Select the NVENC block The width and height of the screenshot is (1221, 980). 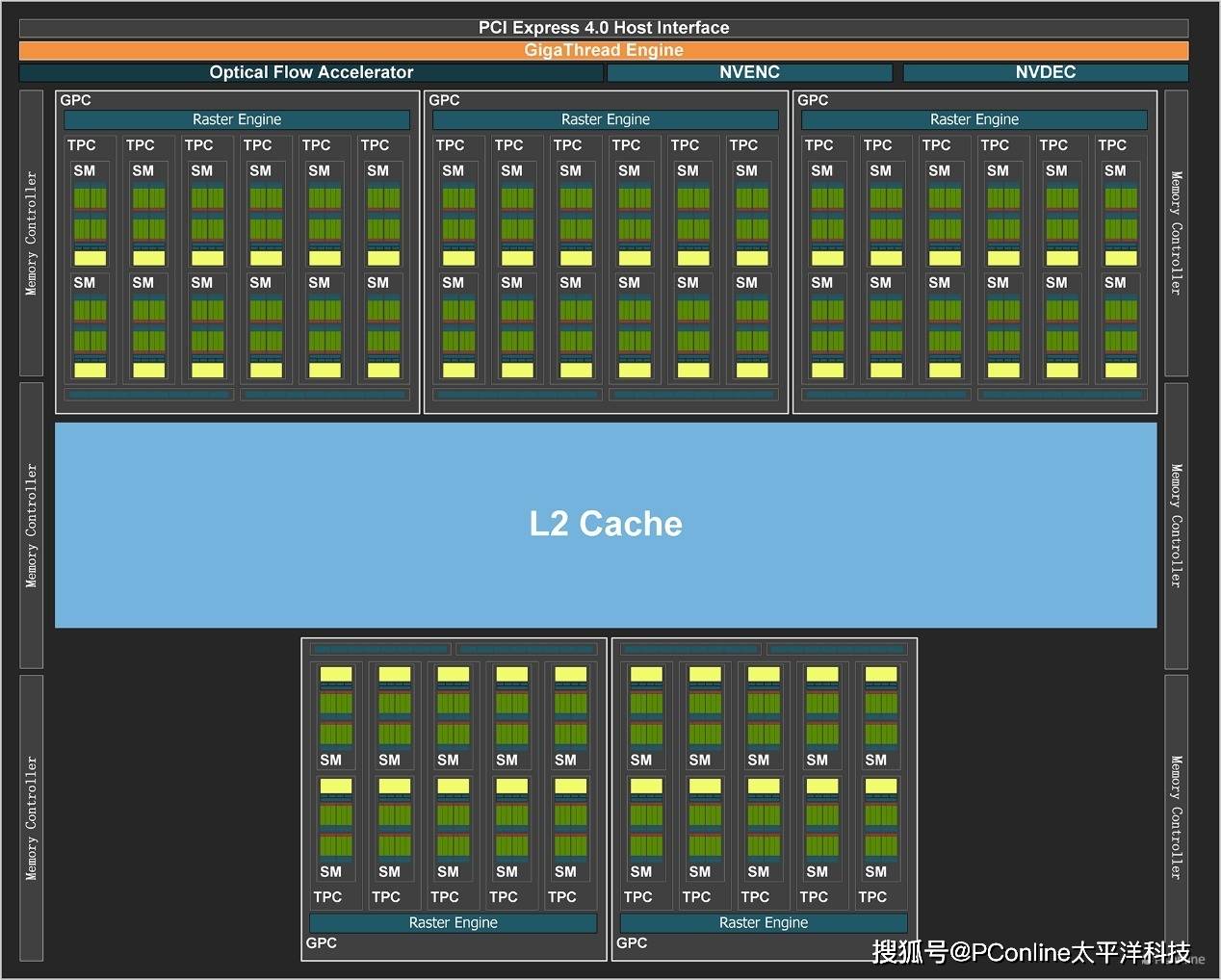pyautogui.click(x=749, y=72)
